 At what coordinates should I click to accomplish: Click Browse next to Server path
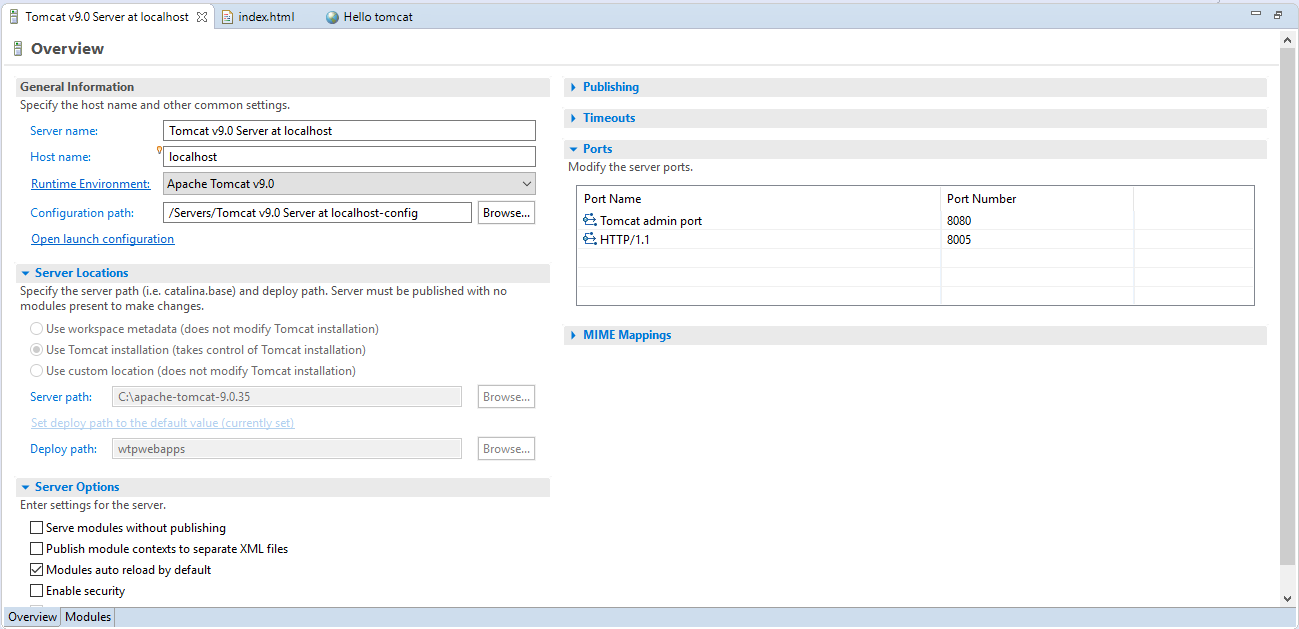point(506,397)
